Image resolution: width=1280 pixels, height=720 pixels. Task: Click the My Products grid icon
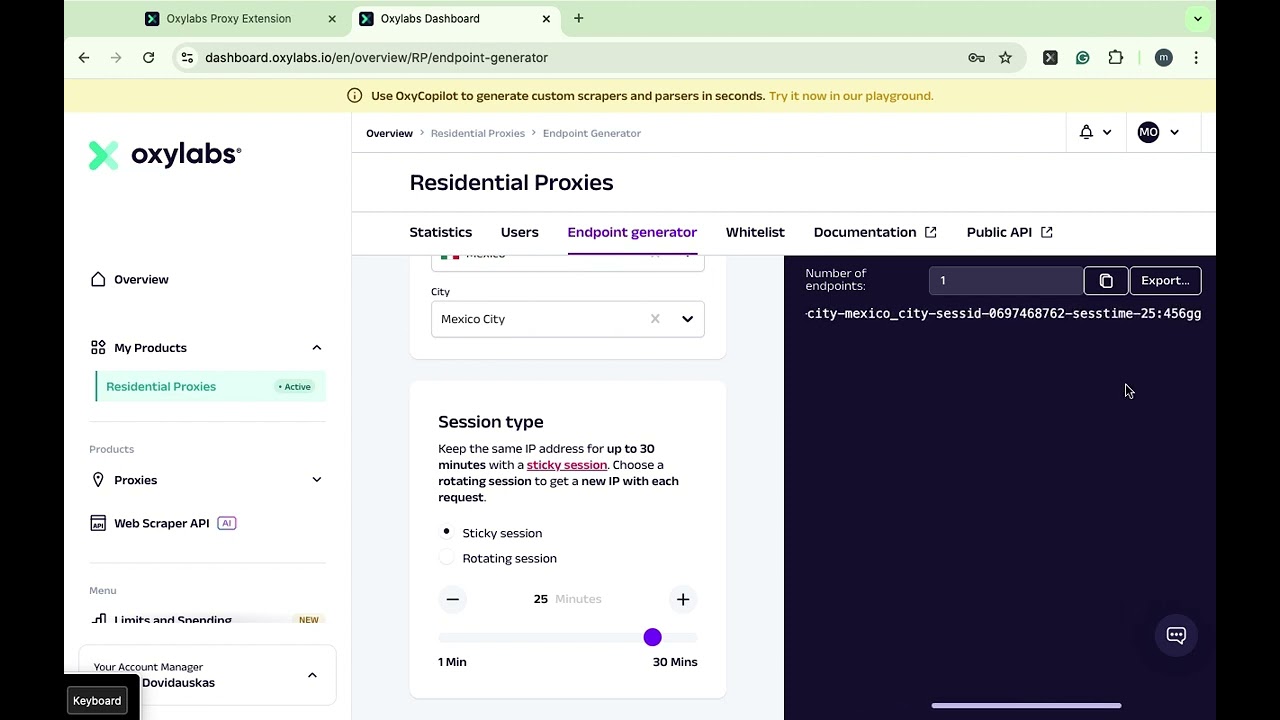(x=98, y=347)
